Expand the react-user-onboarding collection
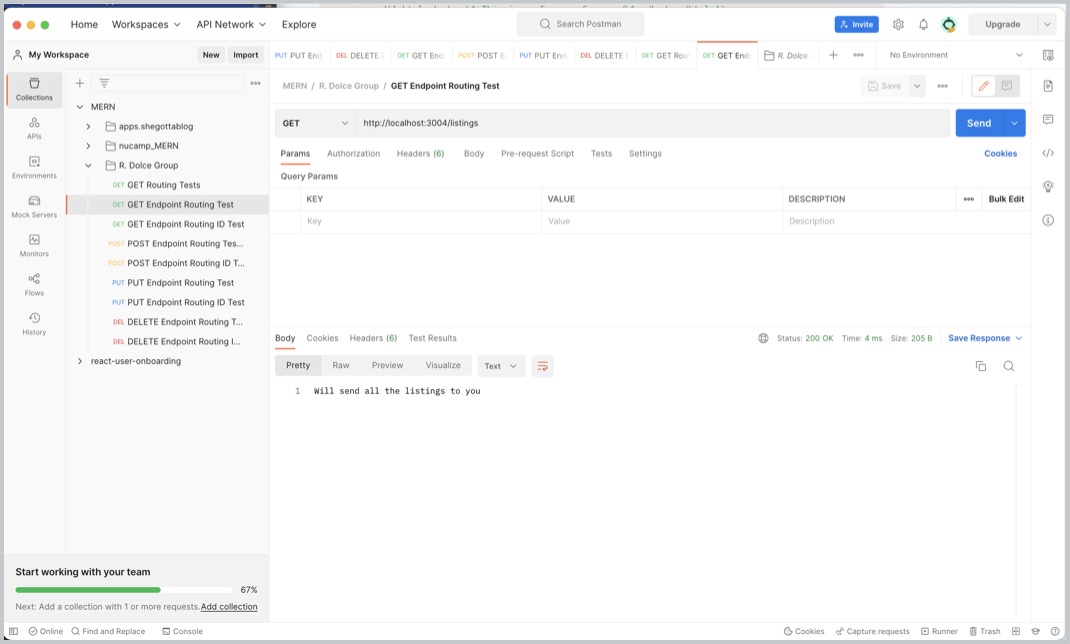 [x=80, y=362]
